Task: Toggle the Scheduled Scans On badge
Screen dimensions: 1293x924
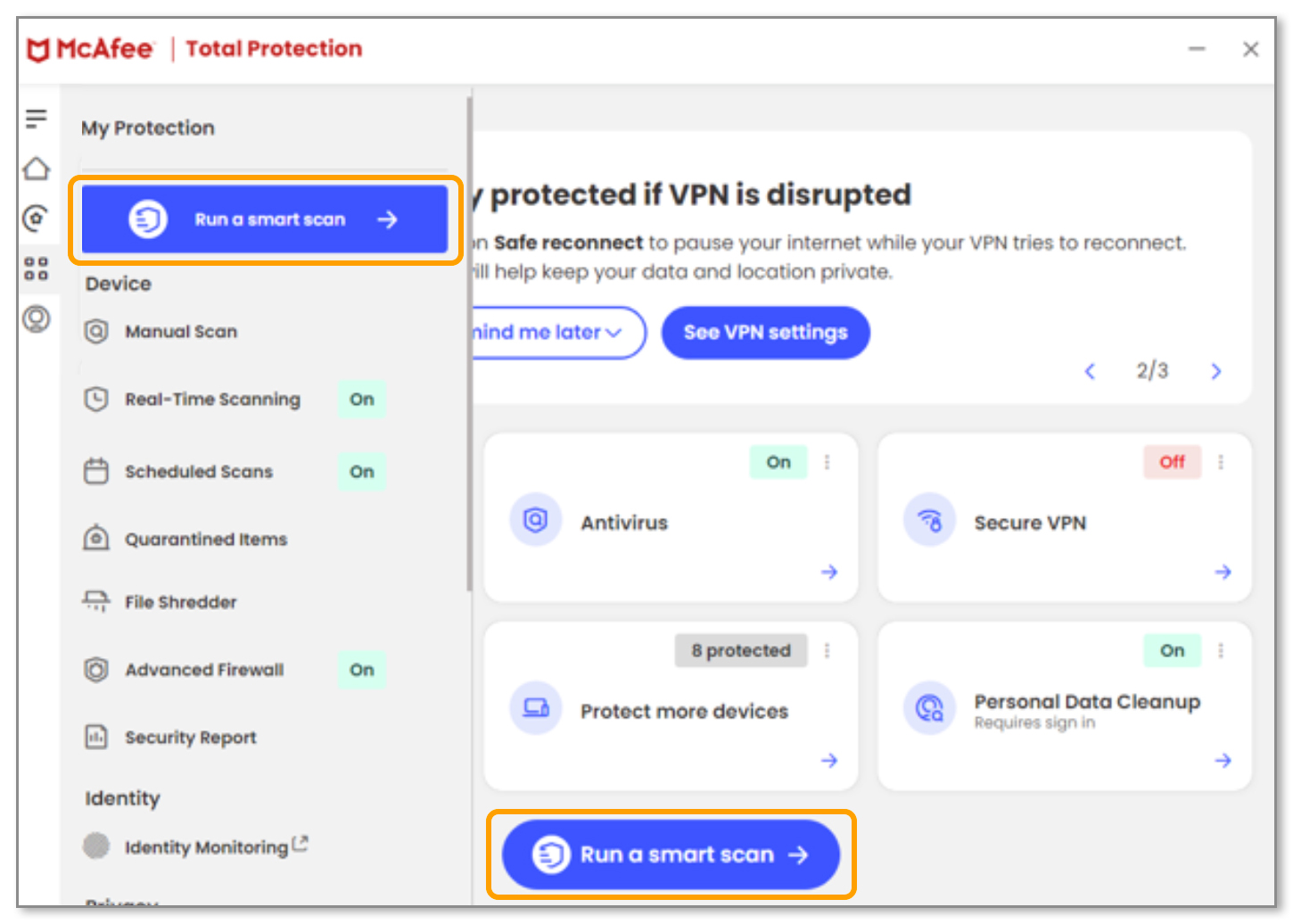Action: pyautogui.click(x=361, y=472)
